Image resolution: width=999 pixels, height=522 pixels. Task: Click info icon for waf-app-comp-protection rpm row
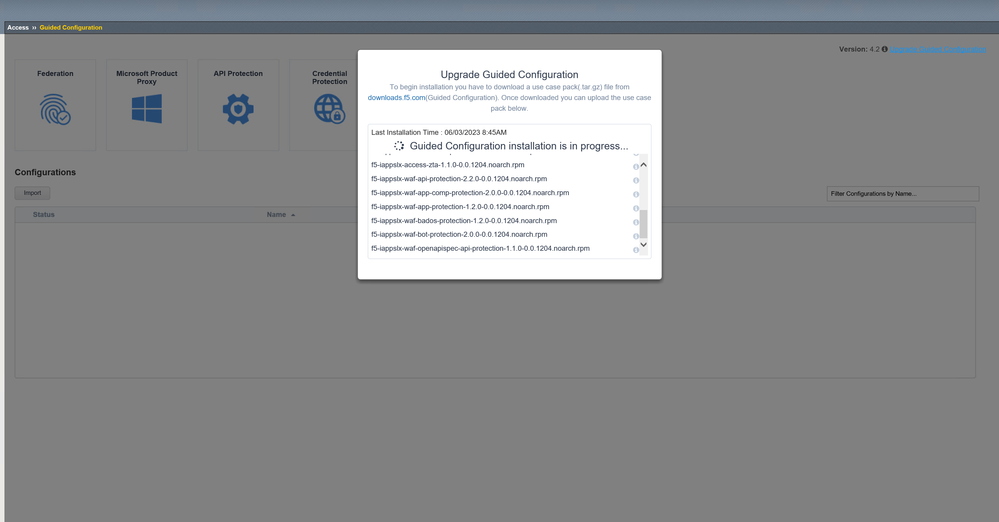click(x=636, y=194)
